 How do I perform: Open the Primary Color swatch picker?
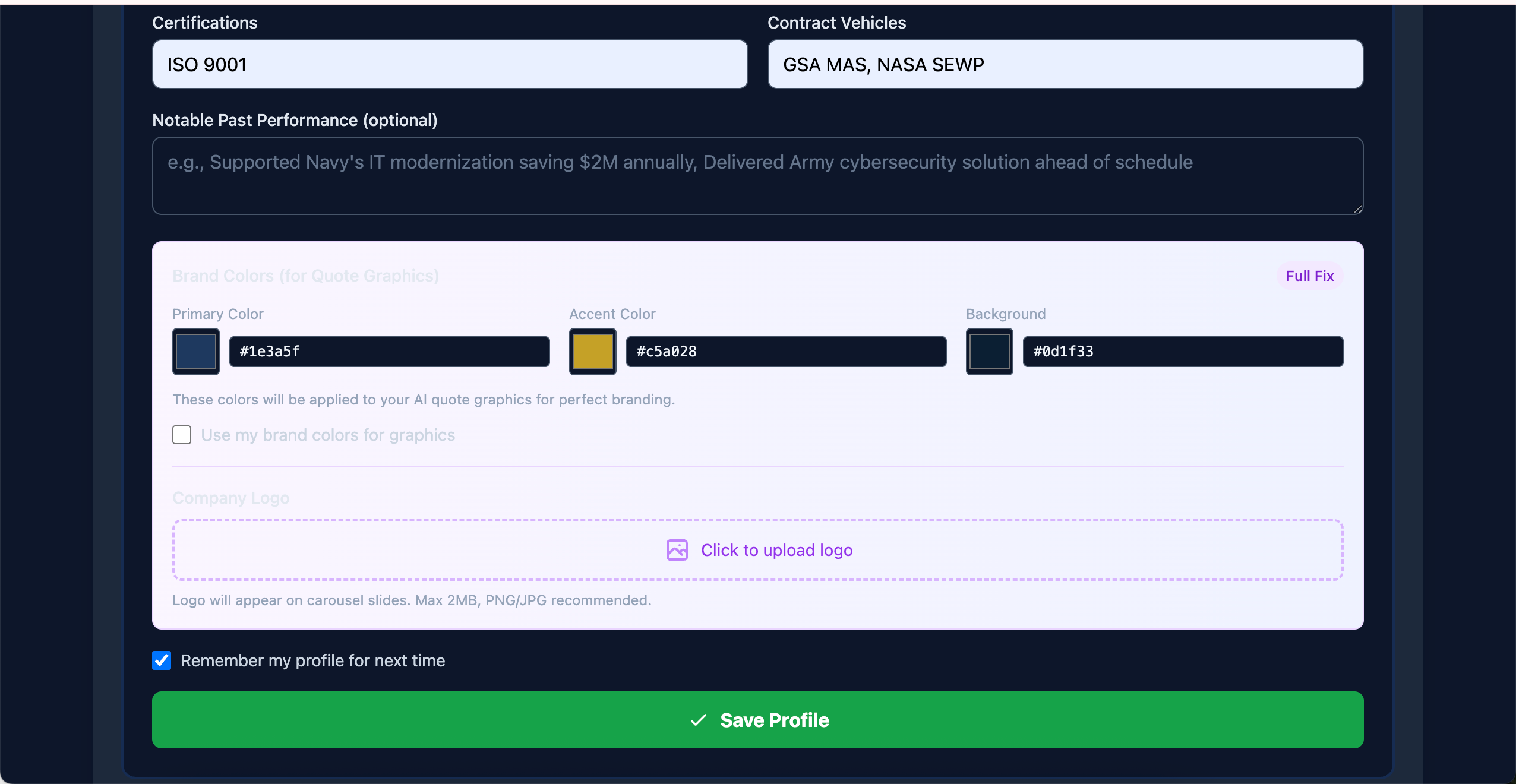(196, 352)
